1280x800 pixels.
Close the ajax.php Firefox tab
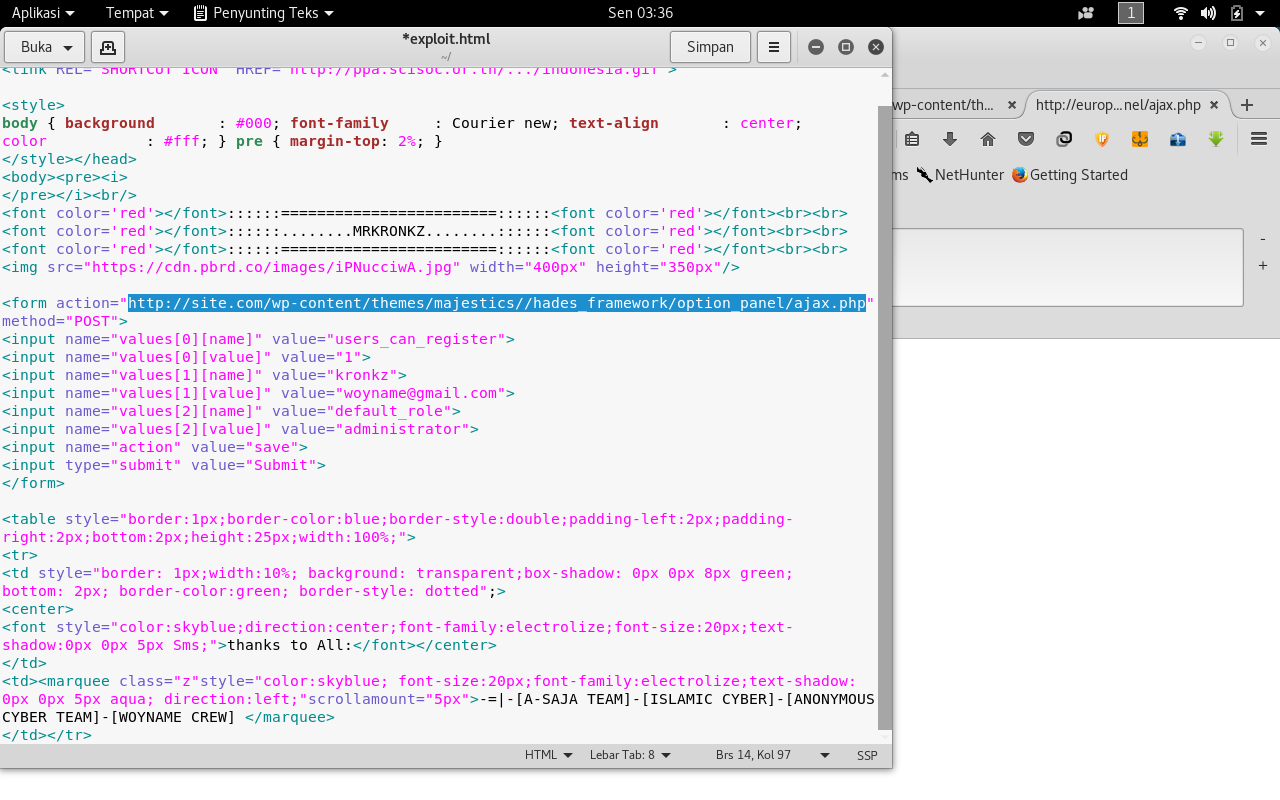coord(1214,105)
